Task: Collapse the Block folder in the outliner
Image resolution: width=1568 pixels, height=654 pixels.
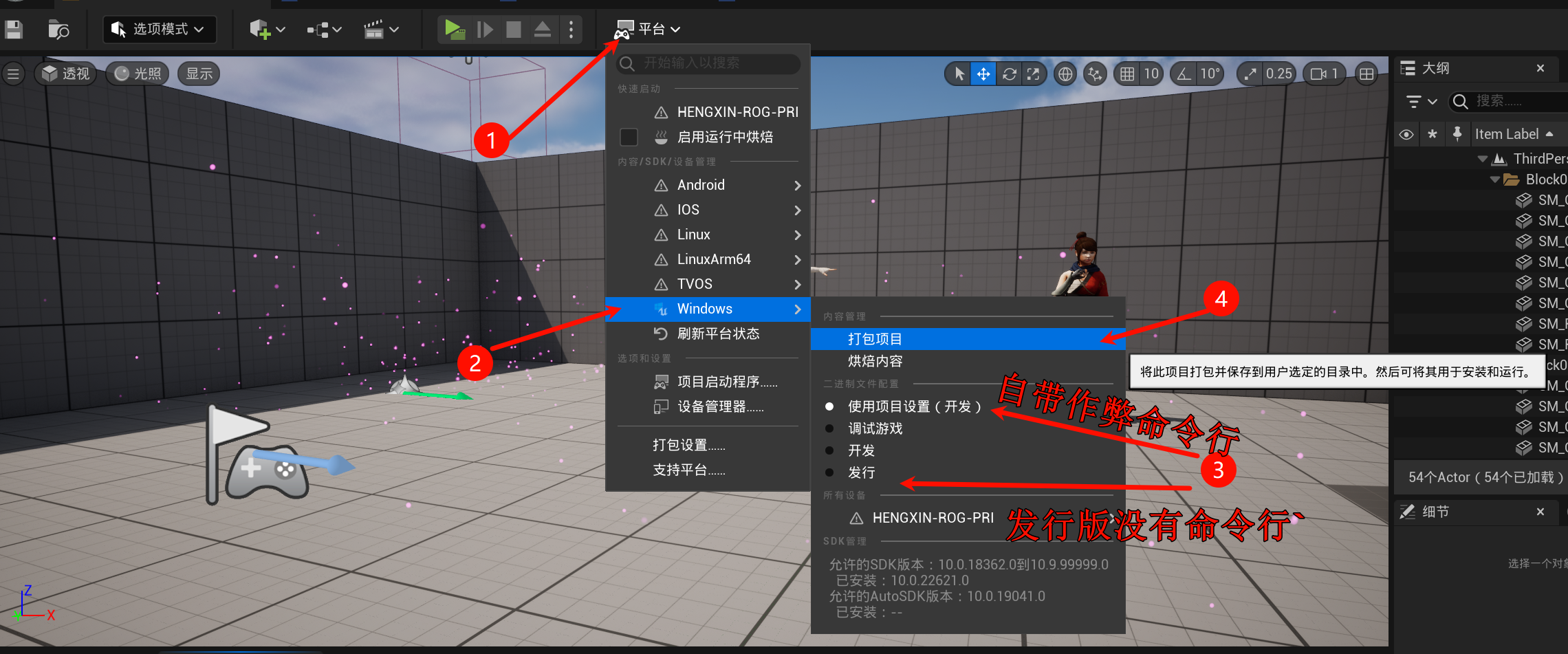Action: pyautogui.click(x=1494, y=179)
